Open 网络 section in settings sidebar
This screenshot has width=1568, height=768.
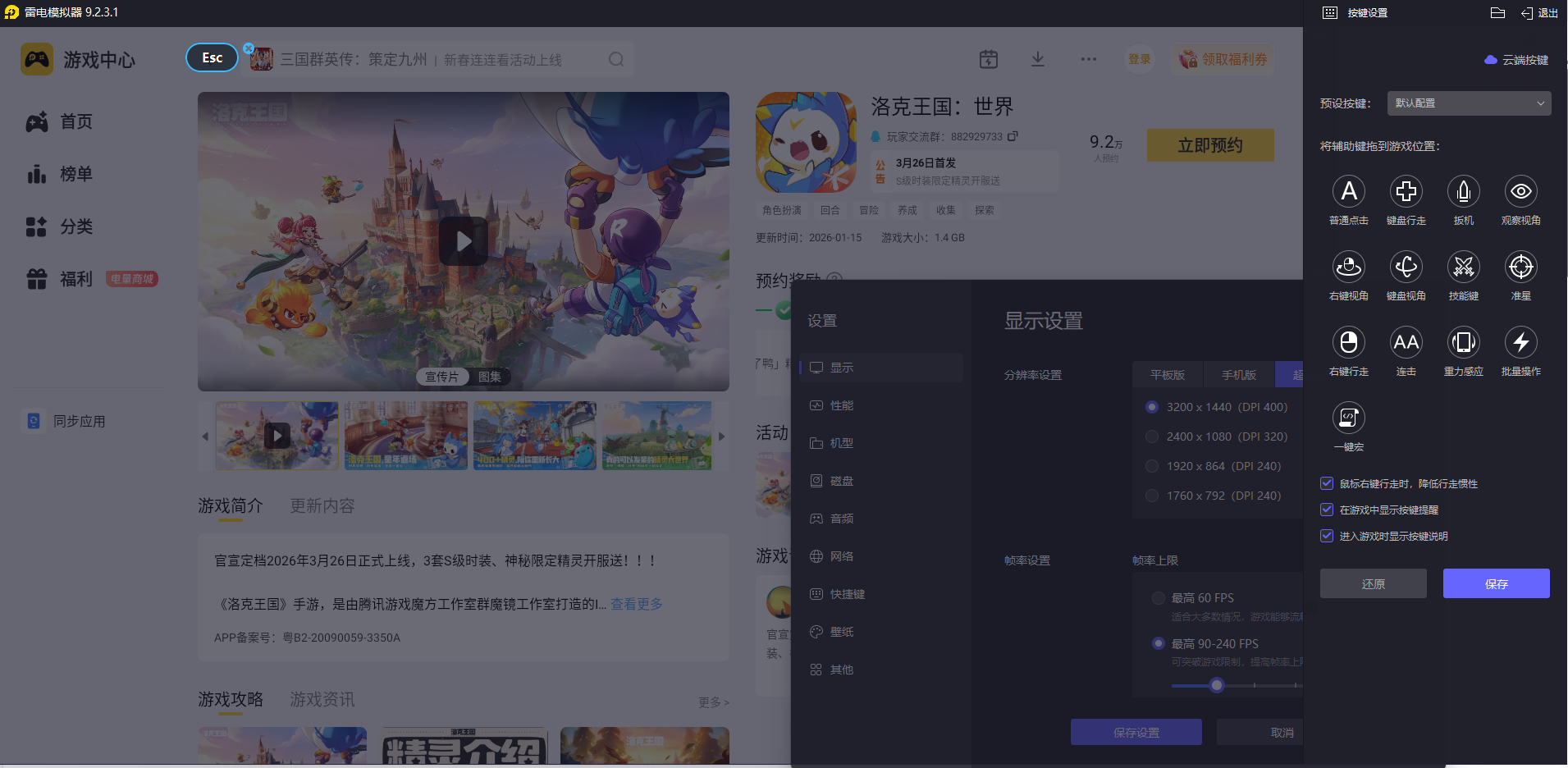882,556
